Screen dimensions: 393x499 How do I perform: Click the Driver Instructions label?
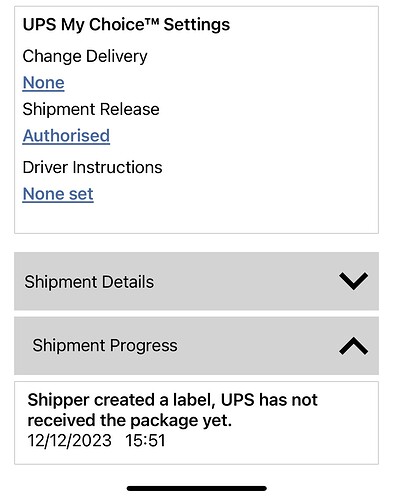(92, 167)
